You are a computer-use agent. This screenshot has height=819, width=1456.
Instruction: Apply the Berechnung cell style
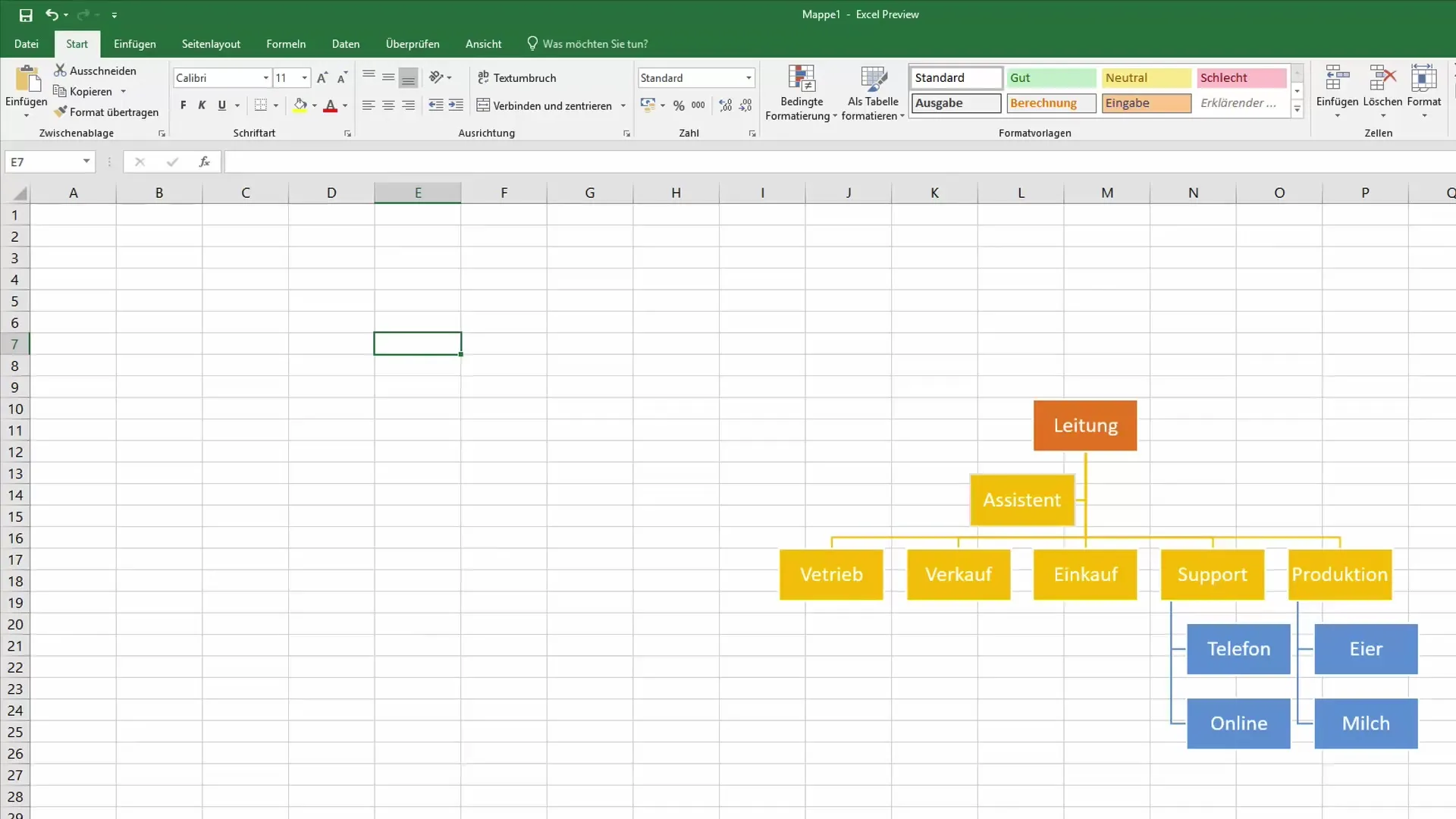coord(1051,103)
